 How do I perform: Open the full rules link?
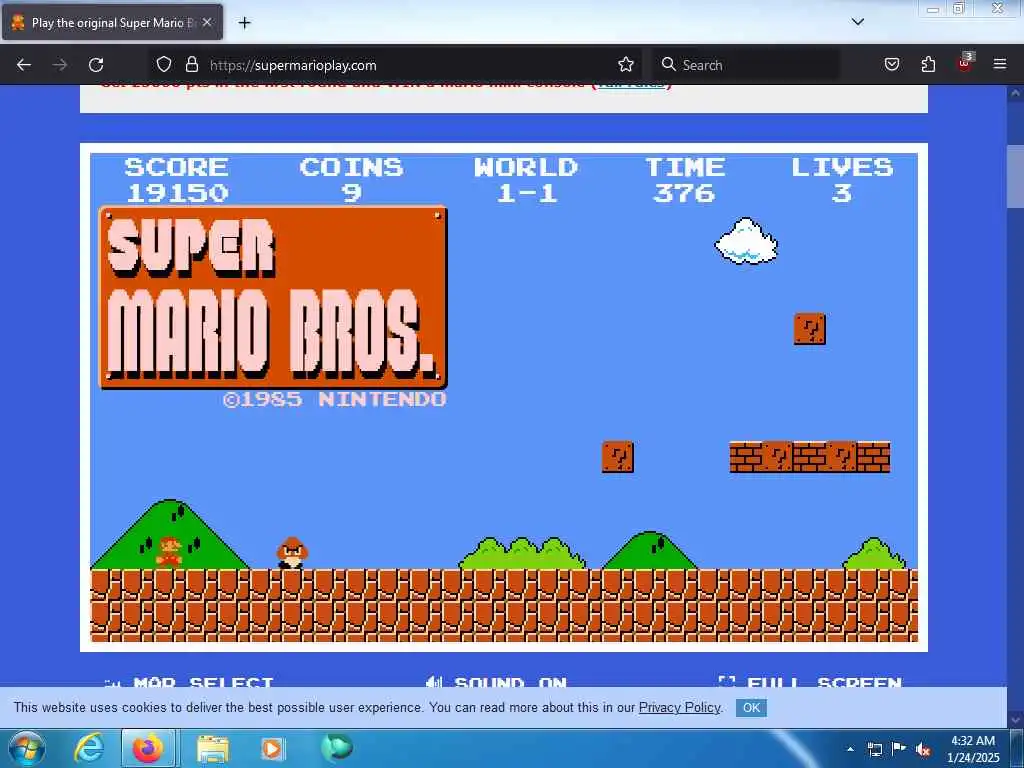[x=632, y=86]
